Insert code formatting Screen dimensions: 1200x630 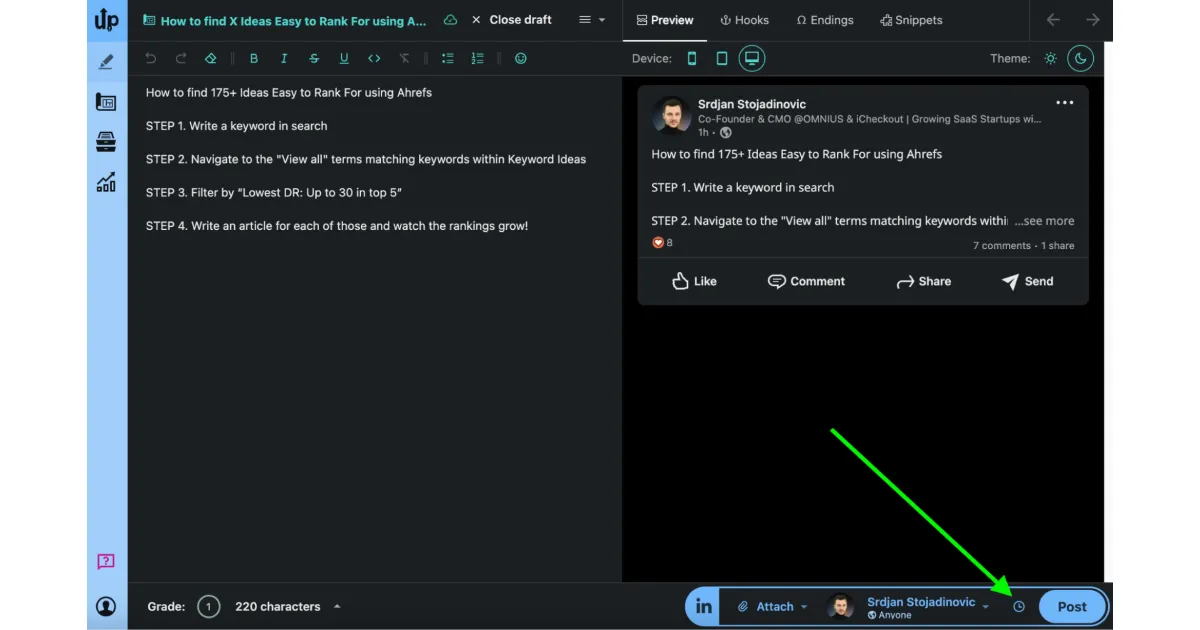pos(374,59)
